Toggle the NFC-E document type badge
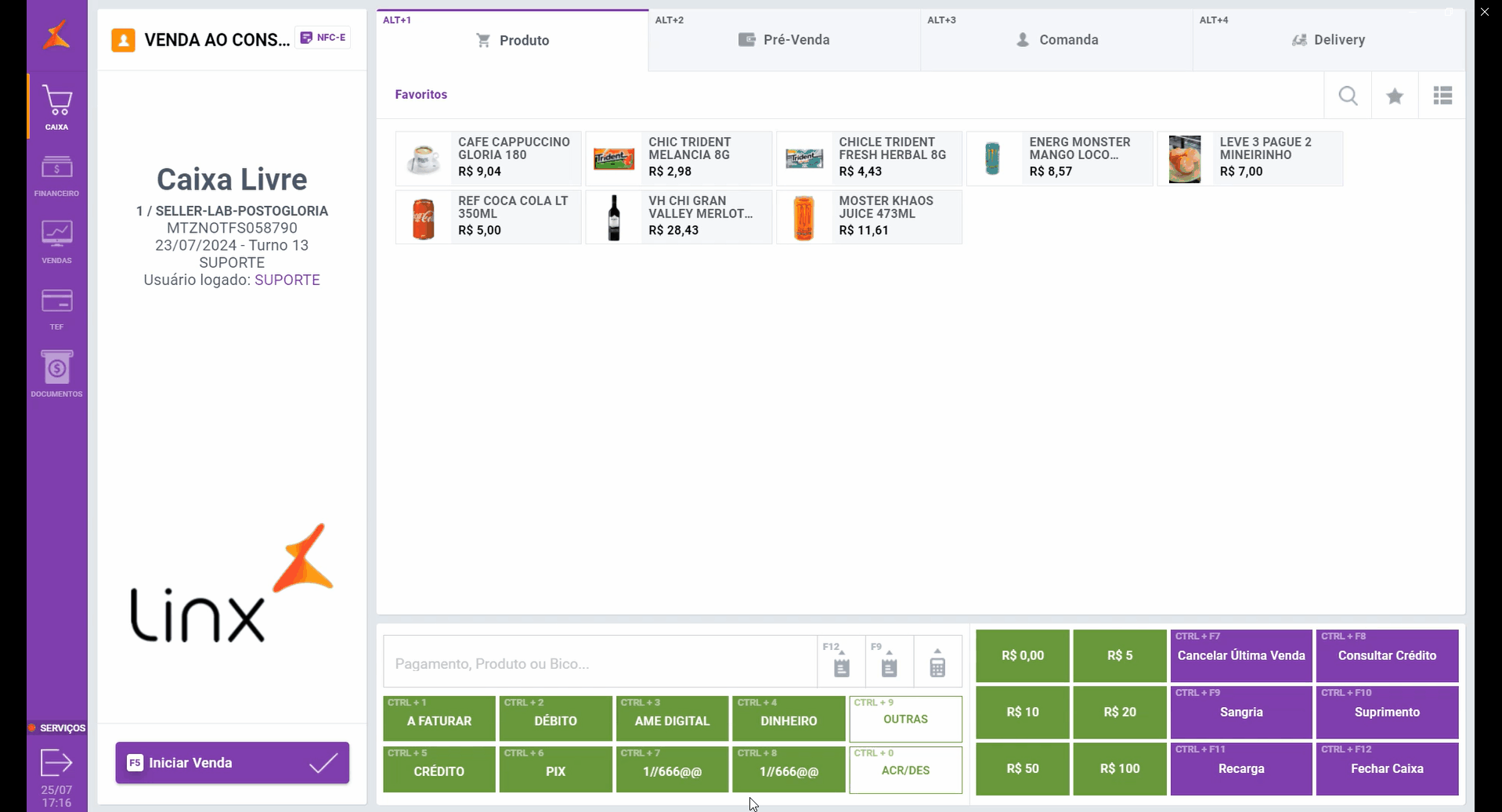1502x812 pixels. pos(323,38)
